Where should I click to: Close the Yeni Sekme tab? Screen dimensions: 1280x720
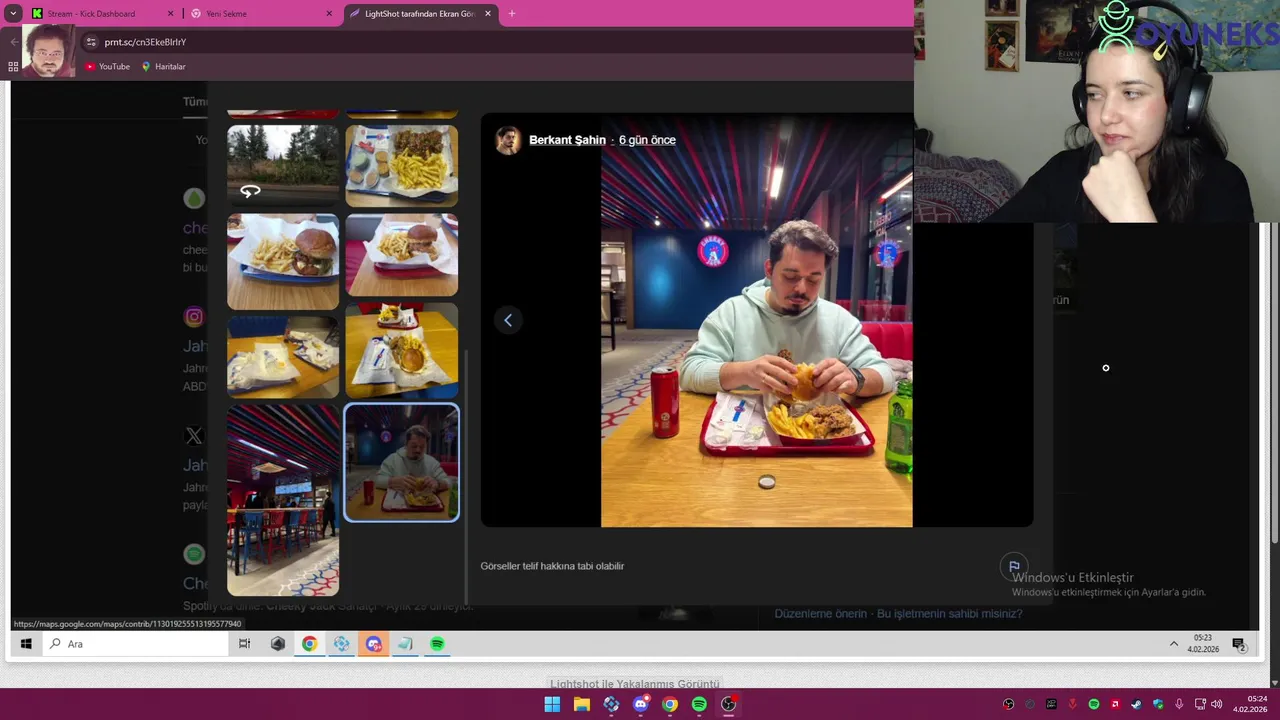pos(329,14)
